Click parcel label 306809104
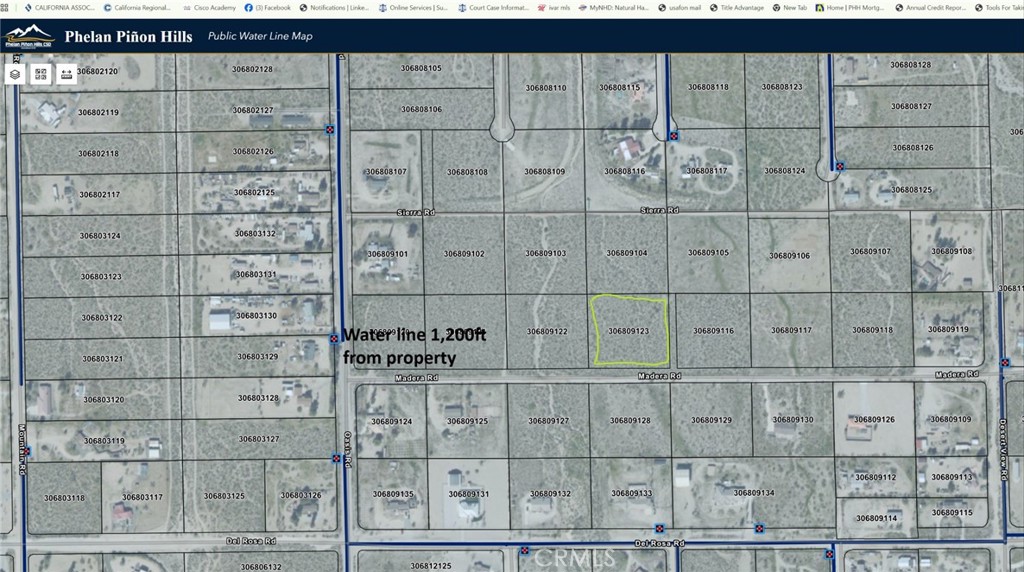 (x=627, y=253)
